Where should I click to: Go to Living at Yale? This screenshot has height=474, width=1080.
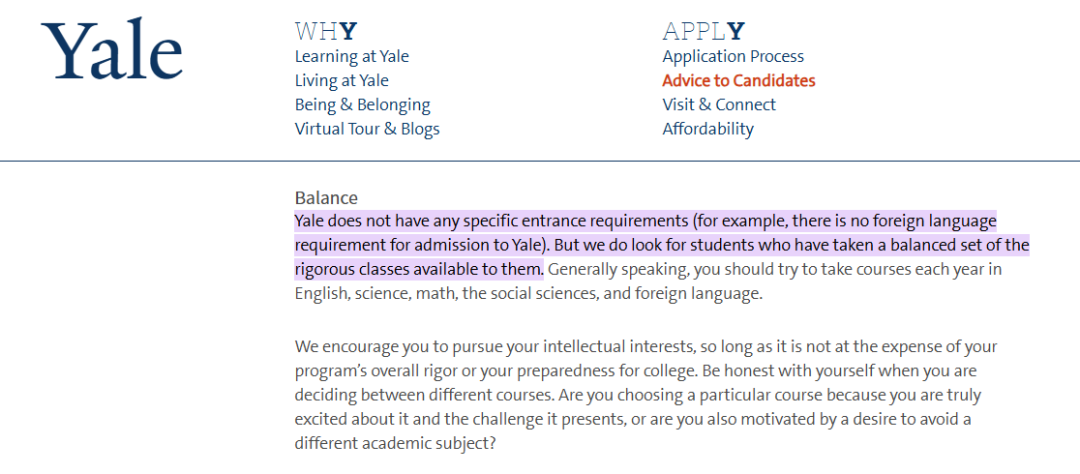click(x=341, y=80)
